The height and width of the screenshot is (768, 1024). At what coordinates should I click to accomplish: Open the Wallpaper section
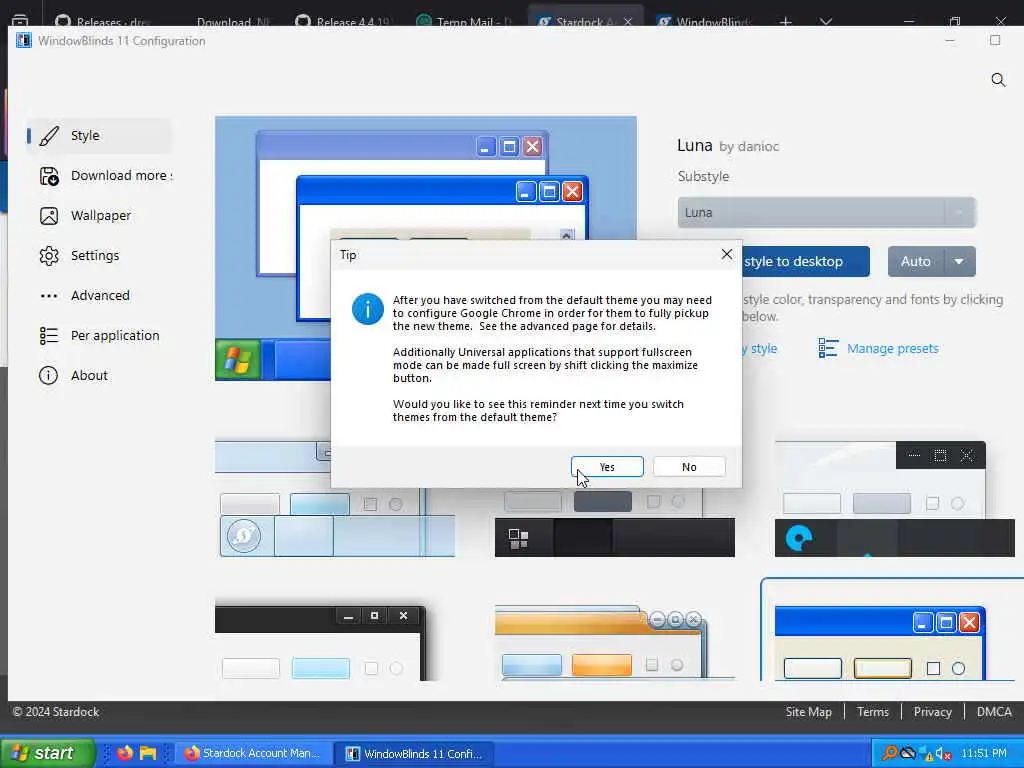coord(99,216)
